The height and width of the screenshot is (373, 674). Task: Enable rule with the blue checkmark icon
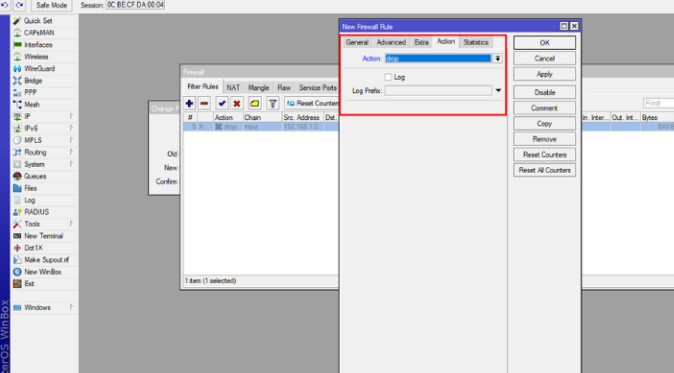pos(222,104)
